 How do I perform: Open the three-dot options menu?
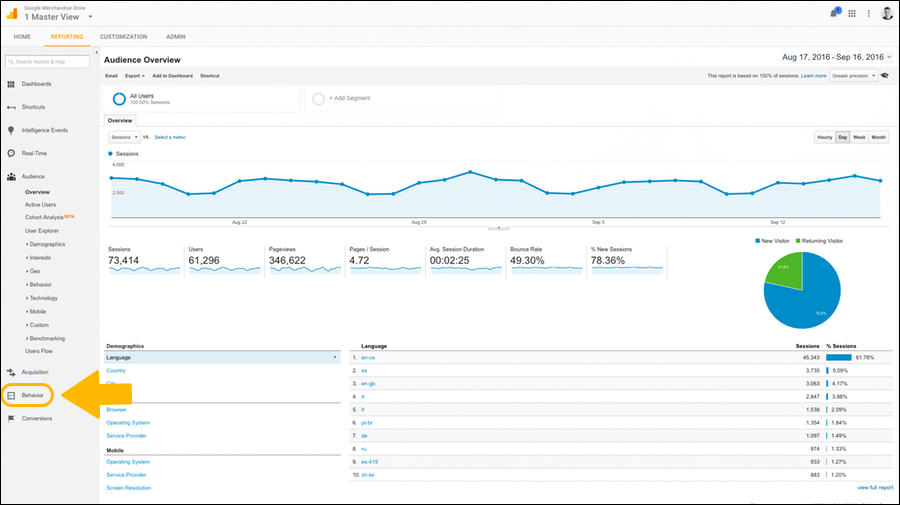(x=868, y=13)
